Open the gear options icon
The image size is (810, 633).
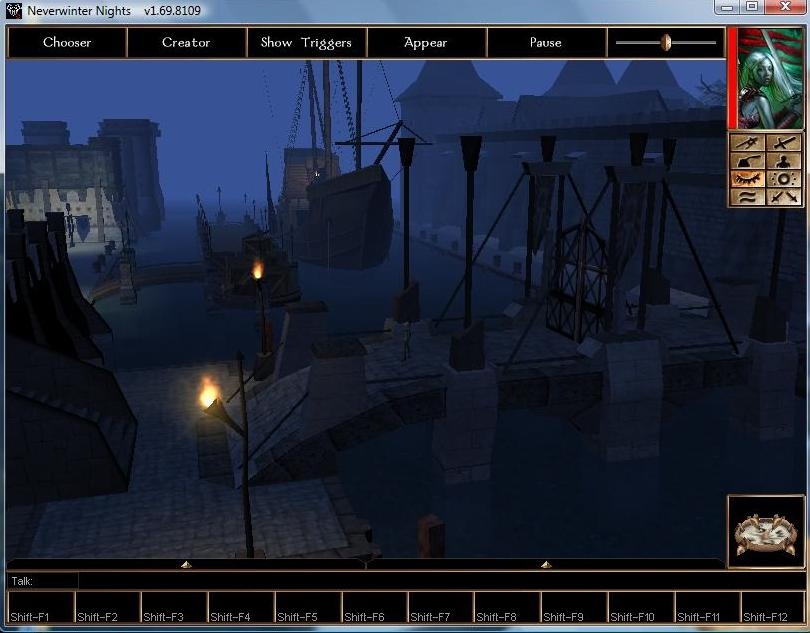pos(786,179)
